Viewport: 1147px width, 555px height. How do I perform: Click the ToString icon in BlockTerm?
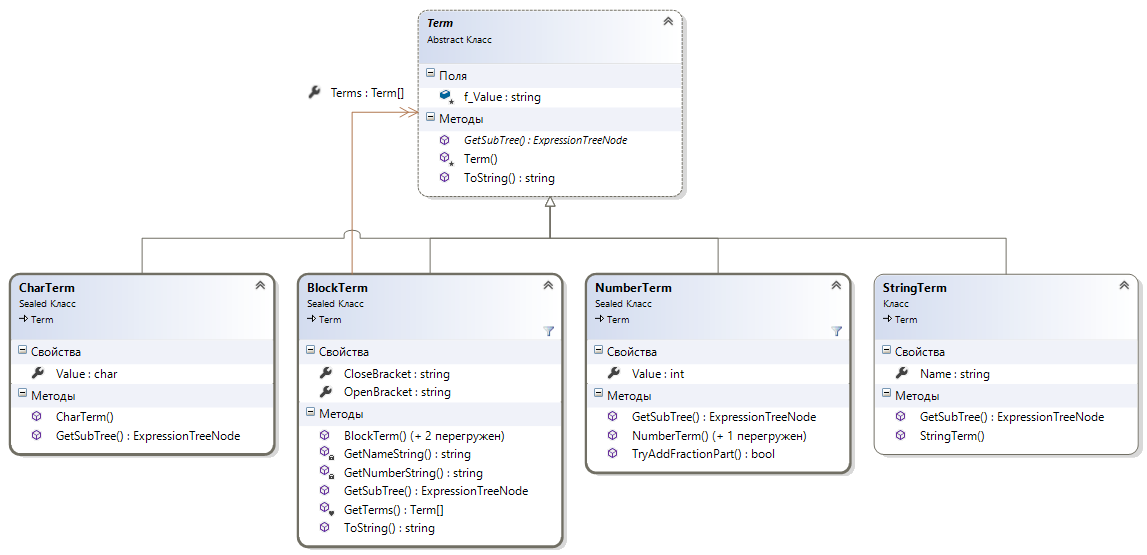coord(325,527)
